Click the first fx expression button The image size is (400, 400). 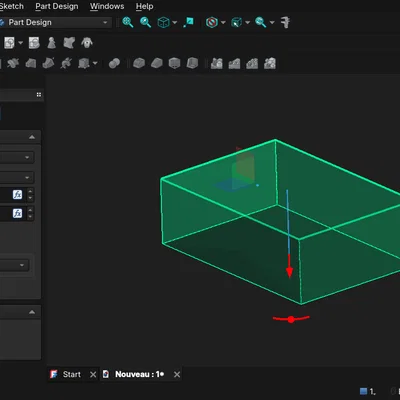point(17,194)
